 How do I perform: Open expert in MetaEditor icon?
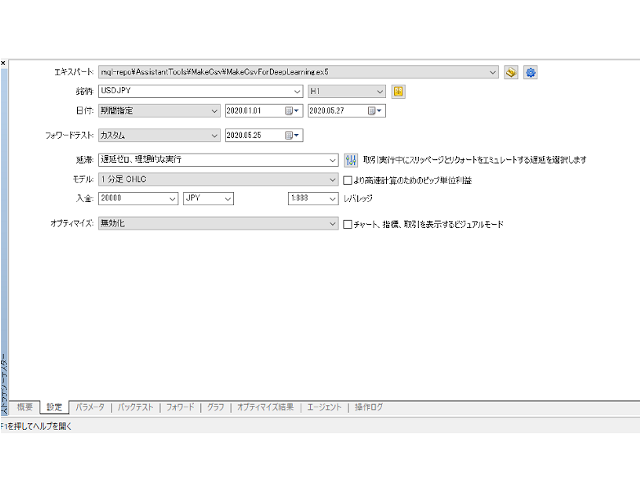coord(511,72)
